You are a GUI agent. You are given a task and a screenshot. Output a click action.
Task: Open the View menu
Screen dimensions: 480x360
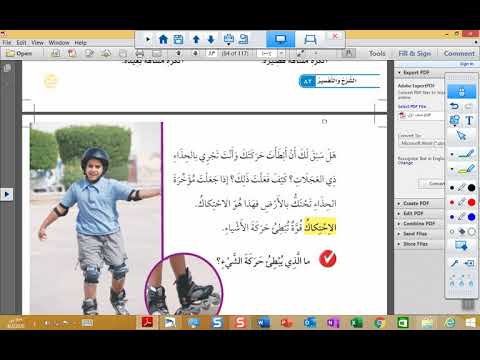[37, 43]
